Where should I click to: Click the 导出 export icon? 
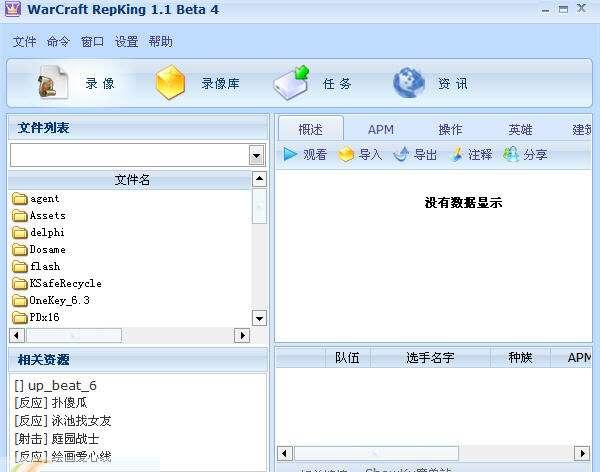401,154
